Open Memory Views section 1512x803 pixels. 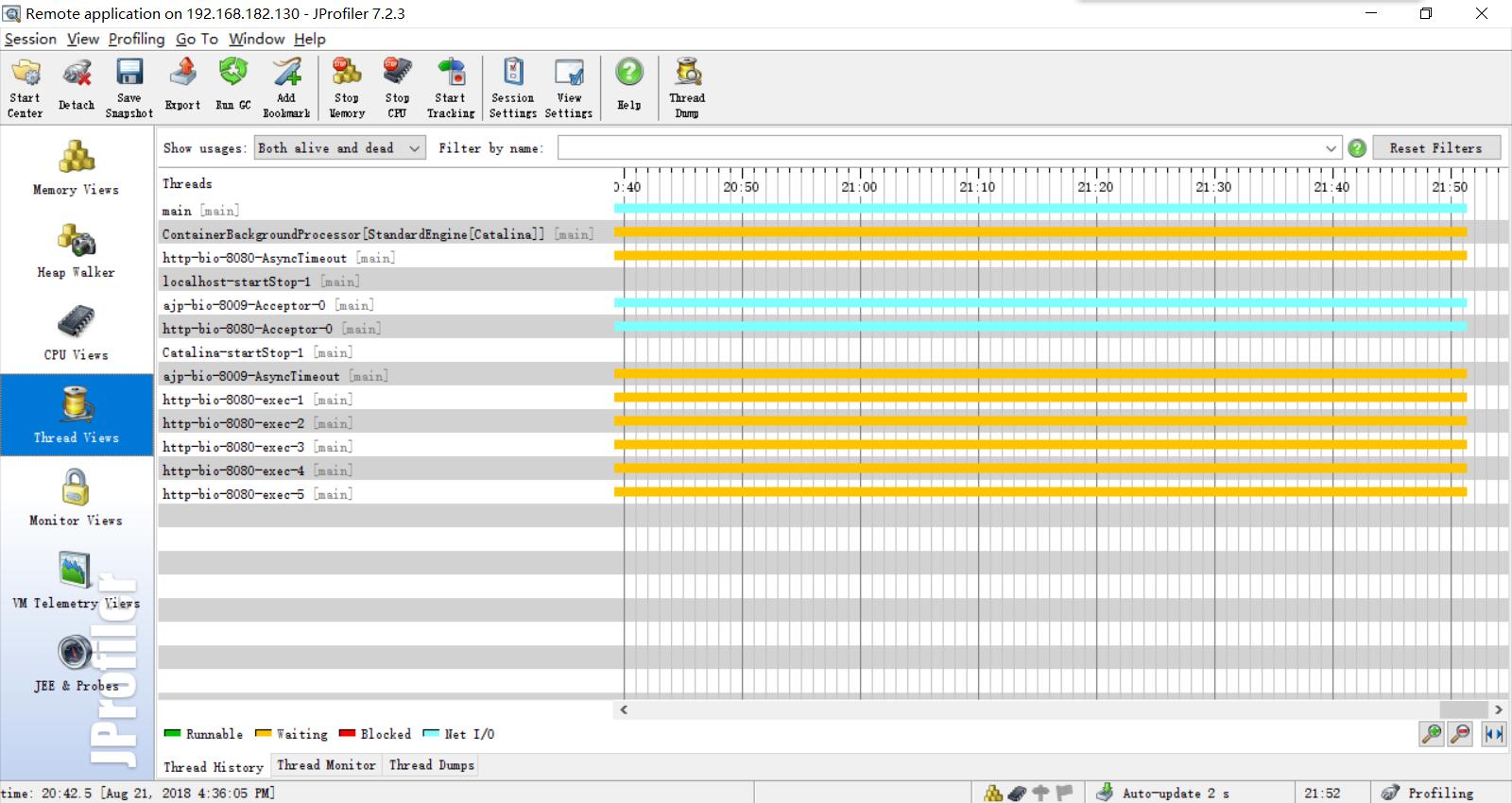[x=77, y=167]
